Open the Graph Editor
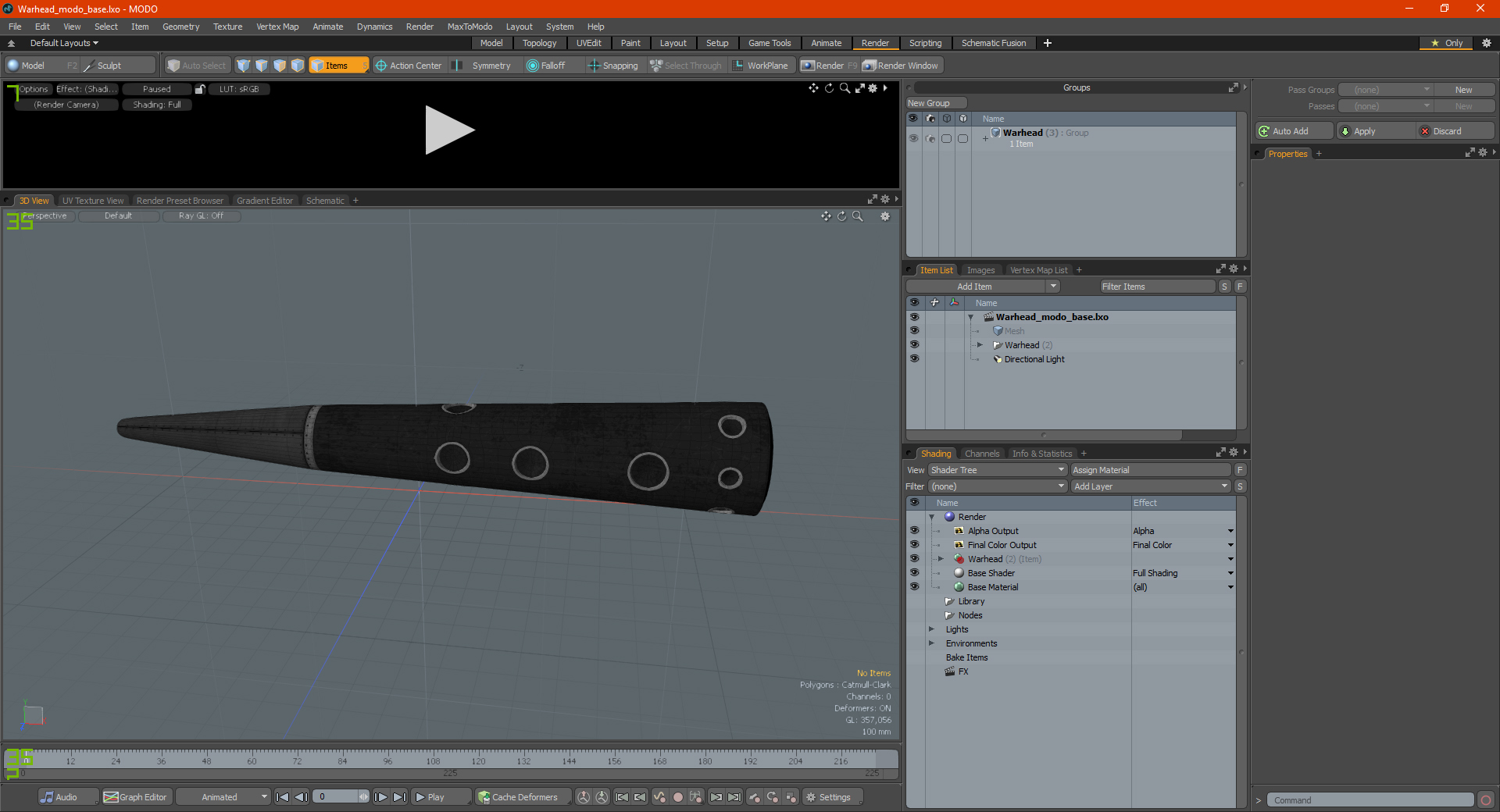Viewport: 1500px width, 812px height. pos(136,797)
